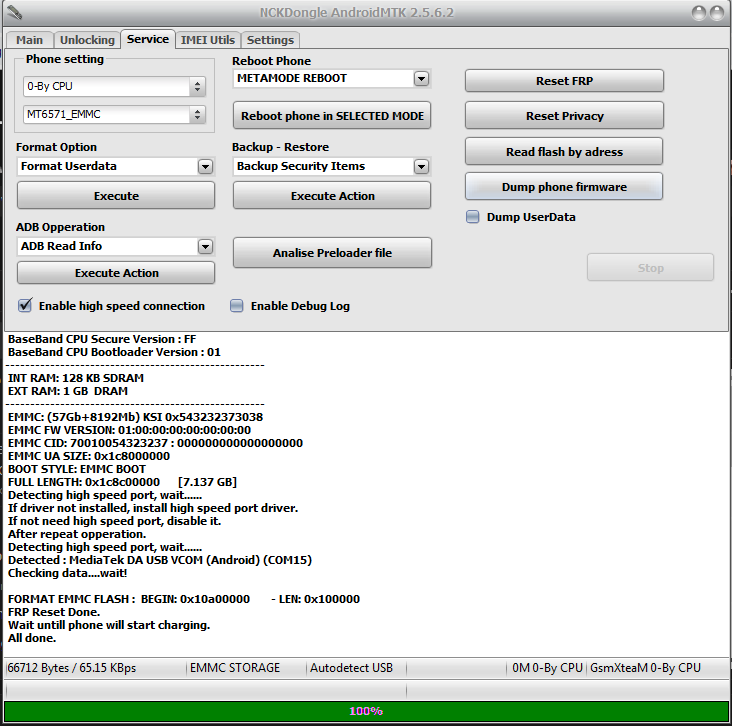This screenshot has width=732, height=726.
Task: Open the IMEI Utils tab
Action: (x=208, y=40)
